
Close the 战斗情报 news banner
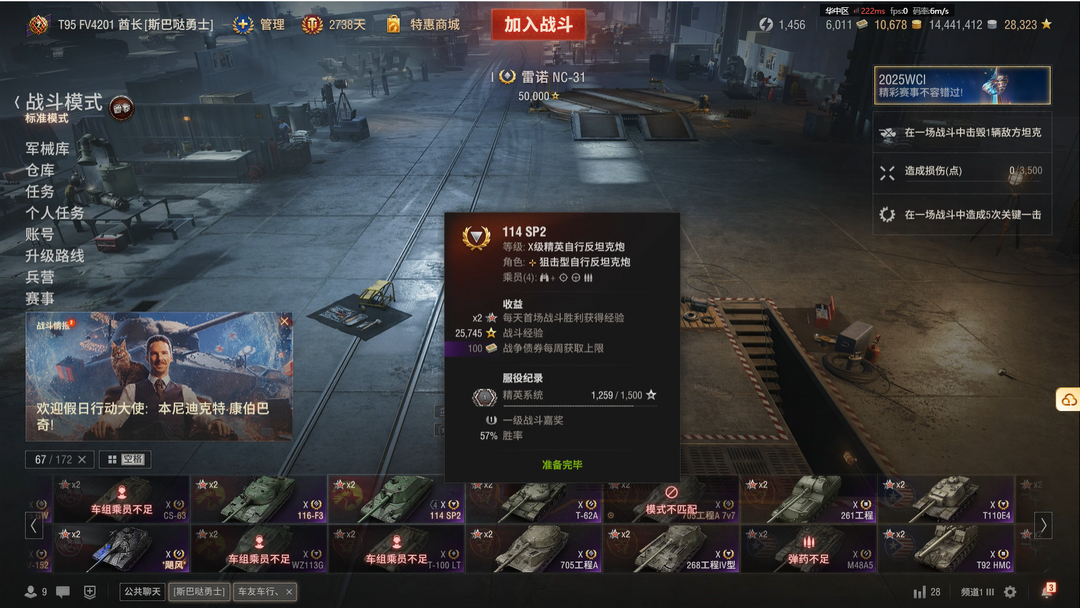284,321
